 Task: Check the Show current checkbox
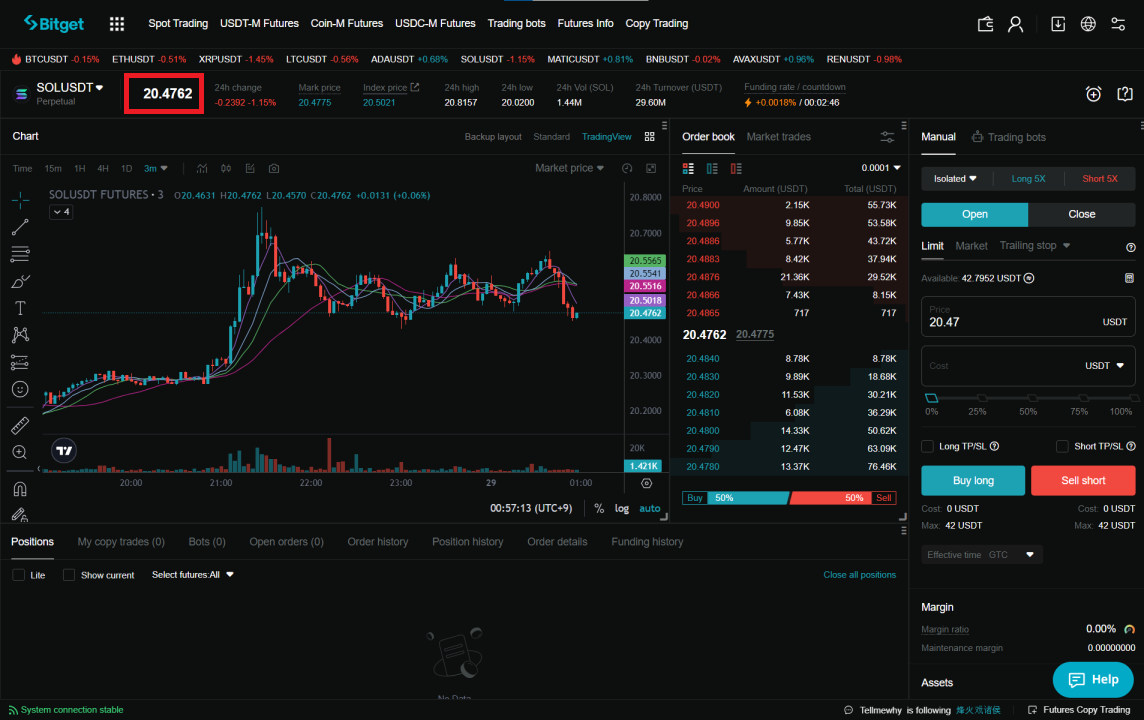69,575
